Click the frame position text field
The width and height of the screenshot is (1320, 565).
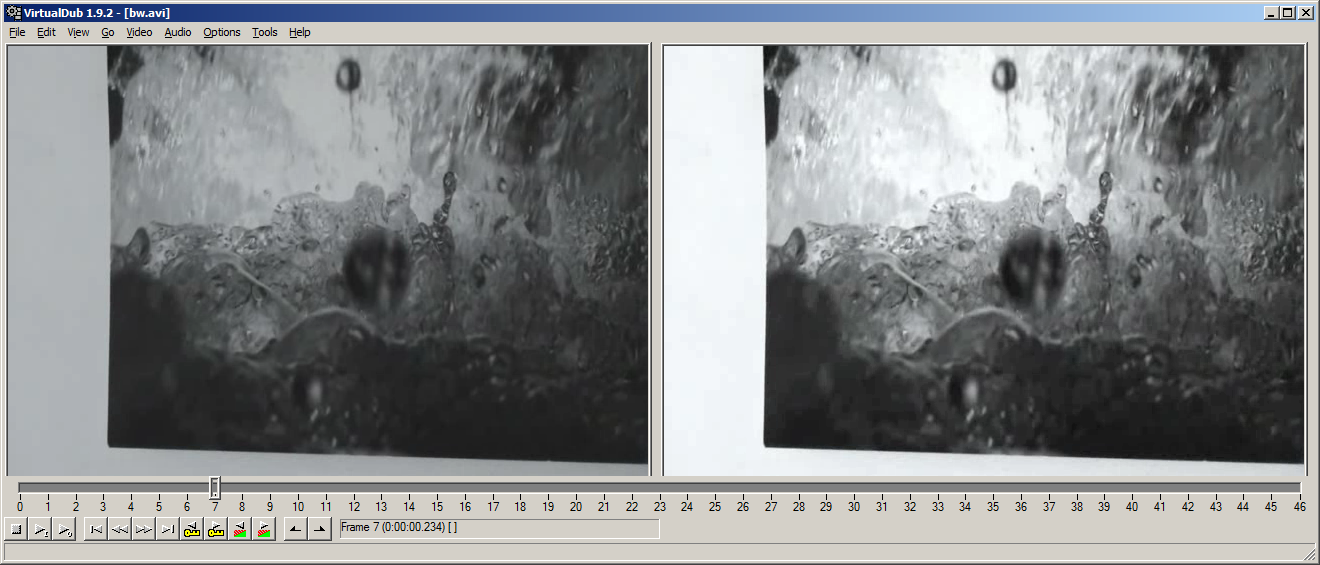coord(499,528)
